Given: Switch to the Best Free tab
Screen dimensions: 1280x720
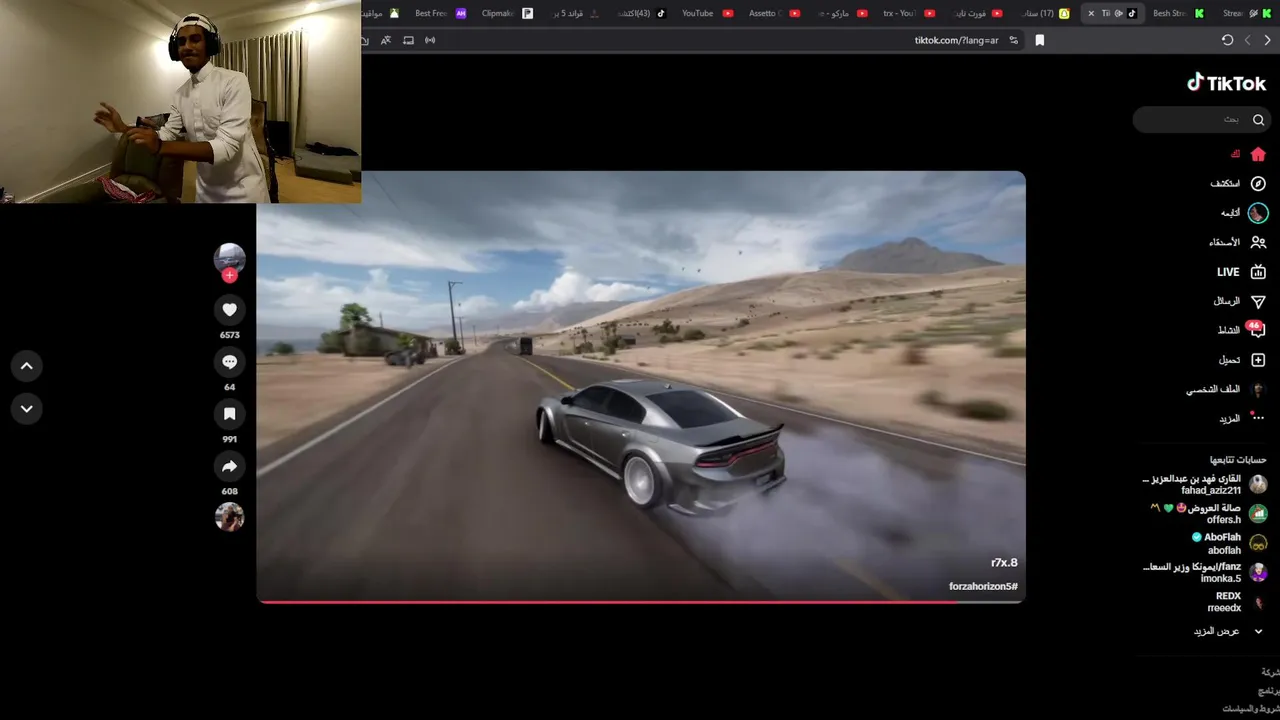Looking at the screenshot, I should (440, 13).
